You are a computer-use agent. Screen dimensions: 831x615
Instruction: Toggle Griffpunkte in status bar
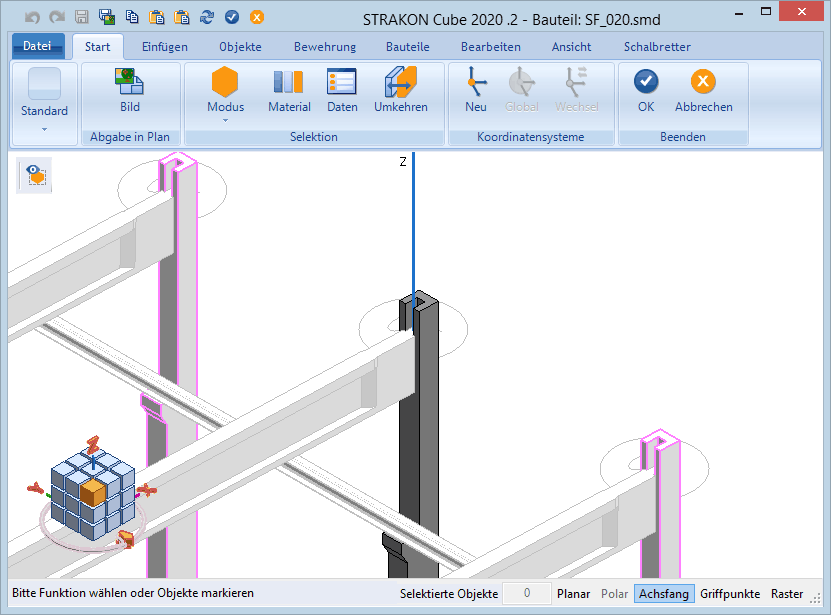(730, 594)
